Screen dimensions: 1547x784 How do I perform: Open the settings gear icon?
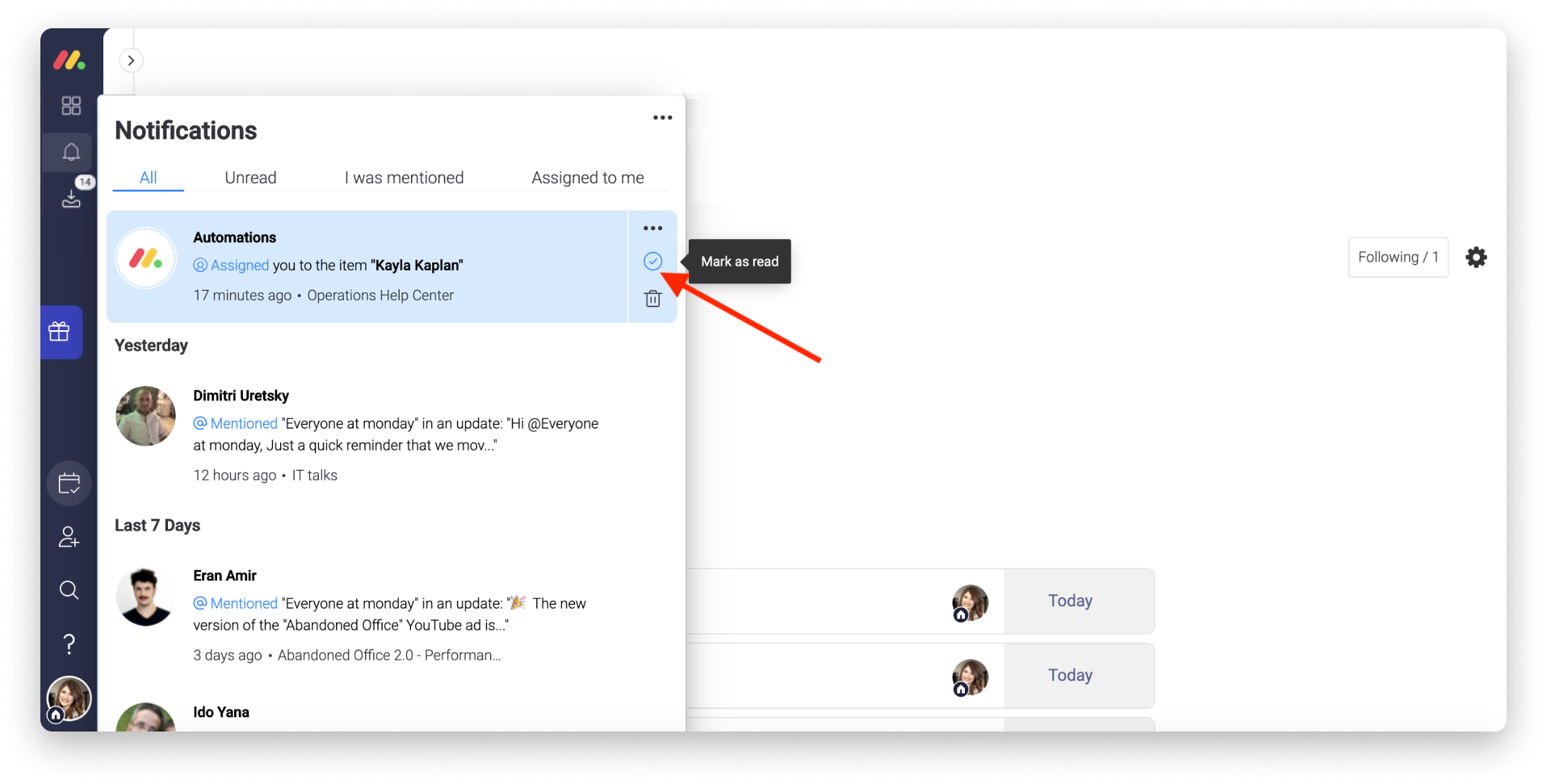pos(1477,258)
